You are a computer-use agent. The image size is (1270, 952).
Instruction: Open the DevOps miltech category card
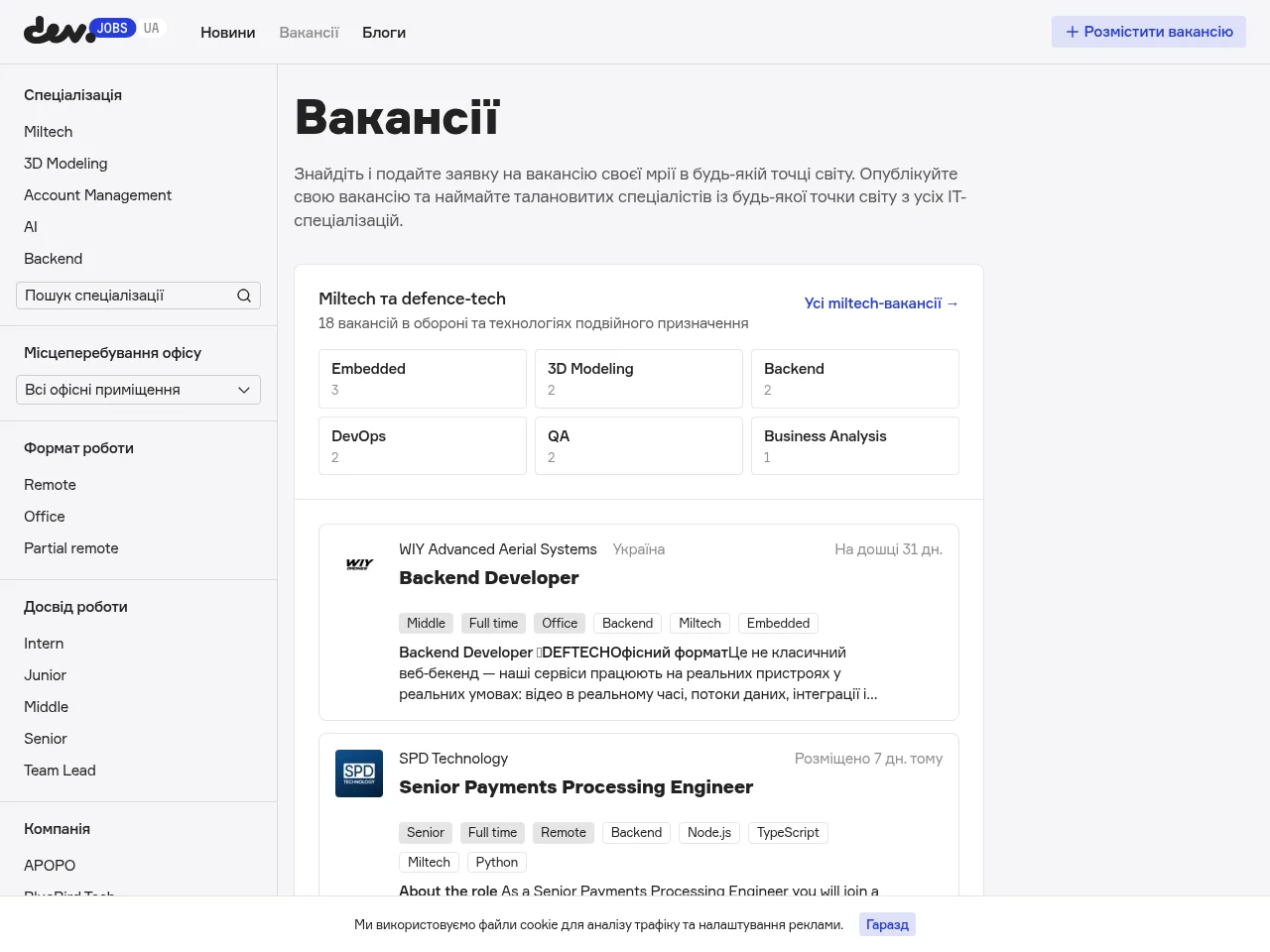[x=423, y=446]
